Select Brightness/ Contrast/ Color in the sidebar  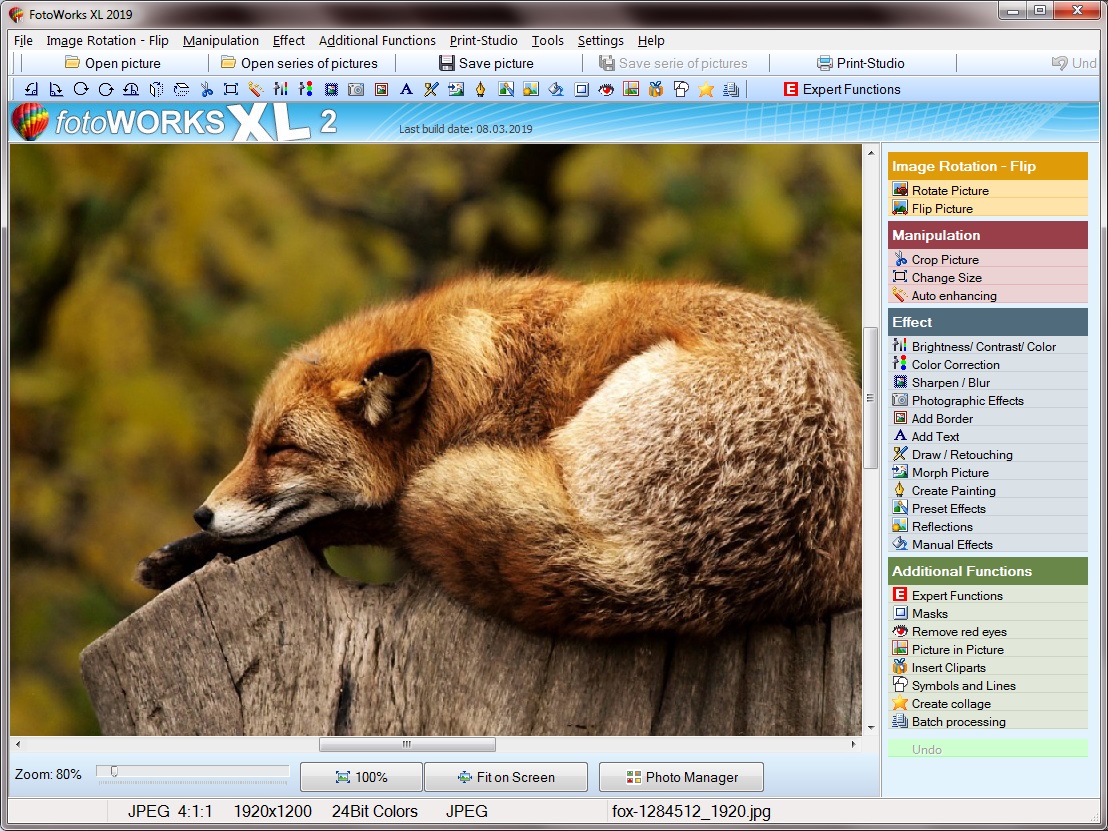[983, 347]
